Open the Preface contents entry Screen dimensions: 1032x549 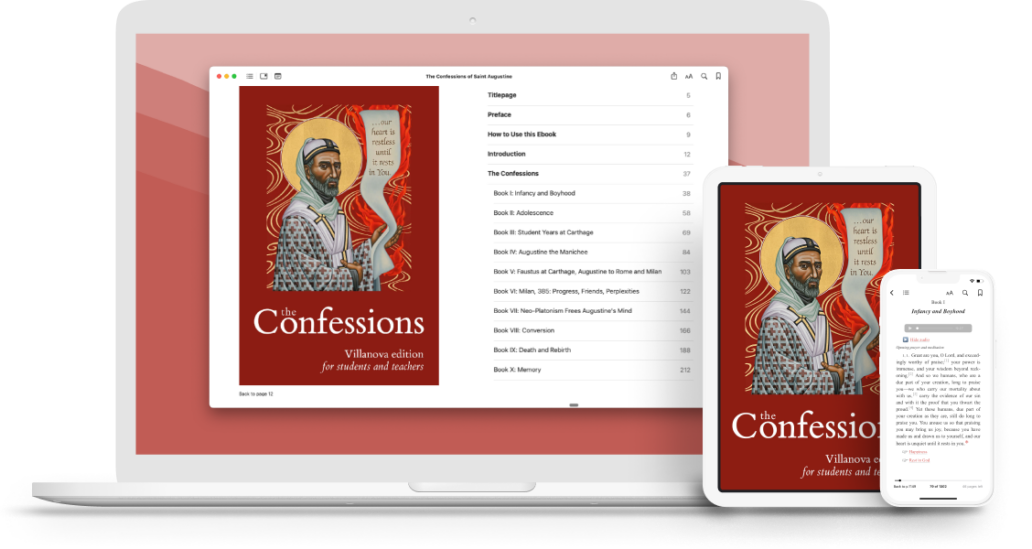click(x=589, y=115)
